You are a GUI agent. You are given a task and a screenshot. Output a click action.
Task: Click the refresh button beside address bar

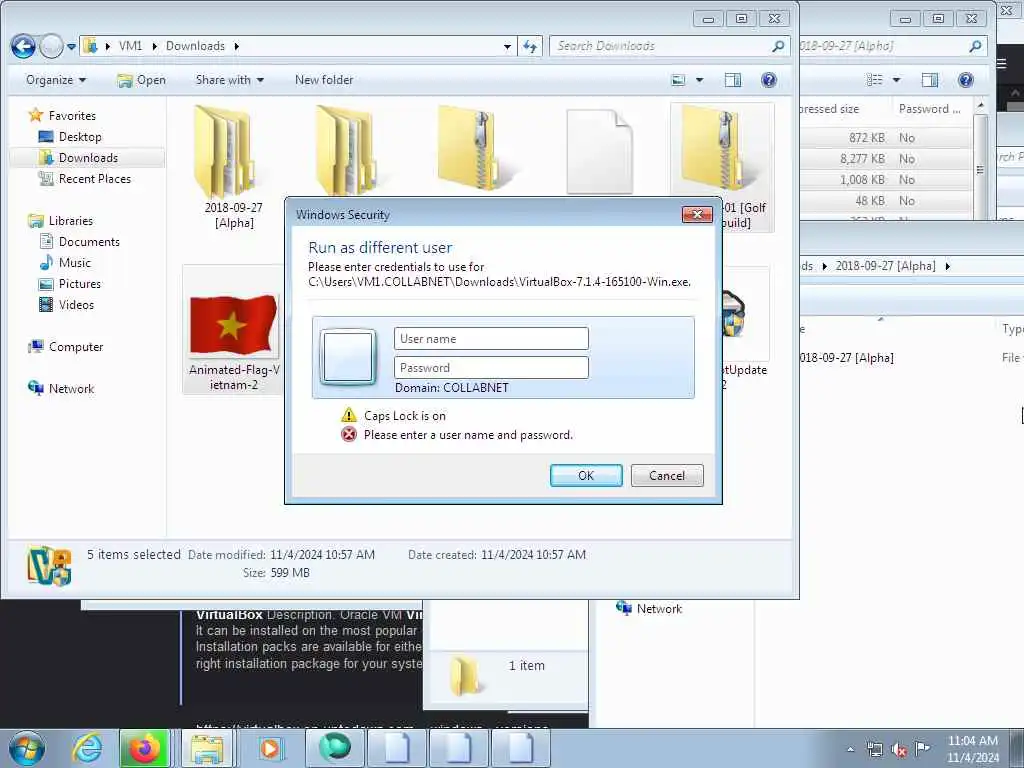[x=530, y=46]
